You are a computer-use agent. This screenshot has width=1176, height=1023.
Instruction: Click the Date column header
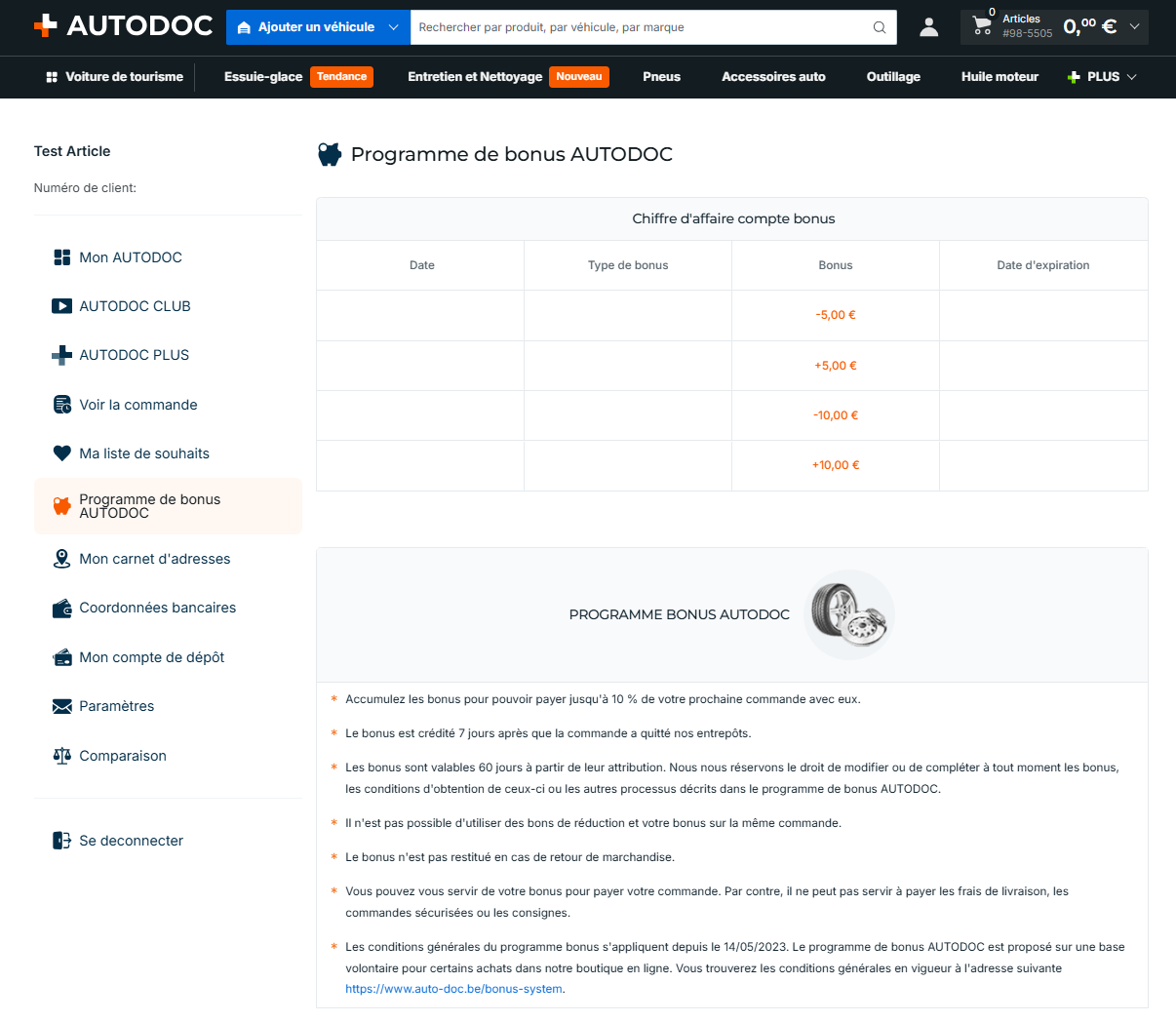point(422,265)
